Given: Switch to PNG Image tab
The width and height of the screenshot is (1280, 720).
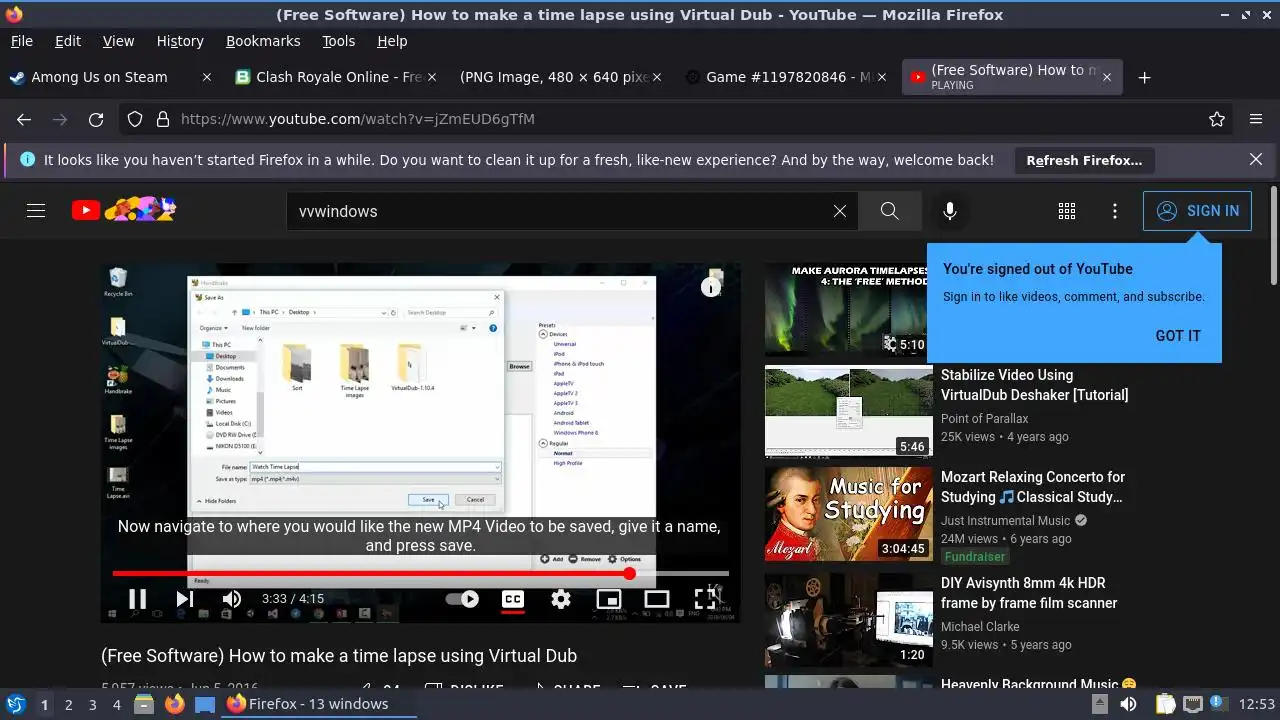Looking at the screenshot, I should click(555, 77).
